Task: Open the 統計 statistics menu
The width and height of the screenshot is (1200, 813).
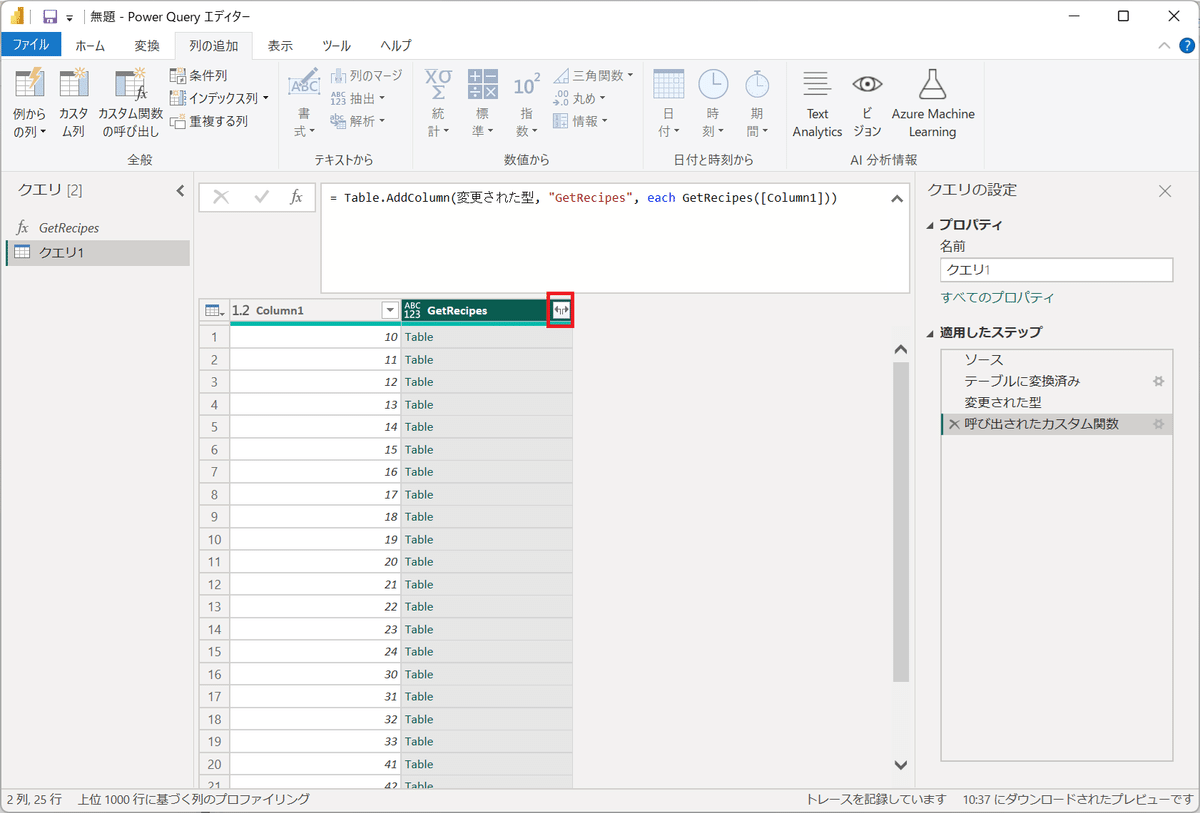Action: click(438, 103)
